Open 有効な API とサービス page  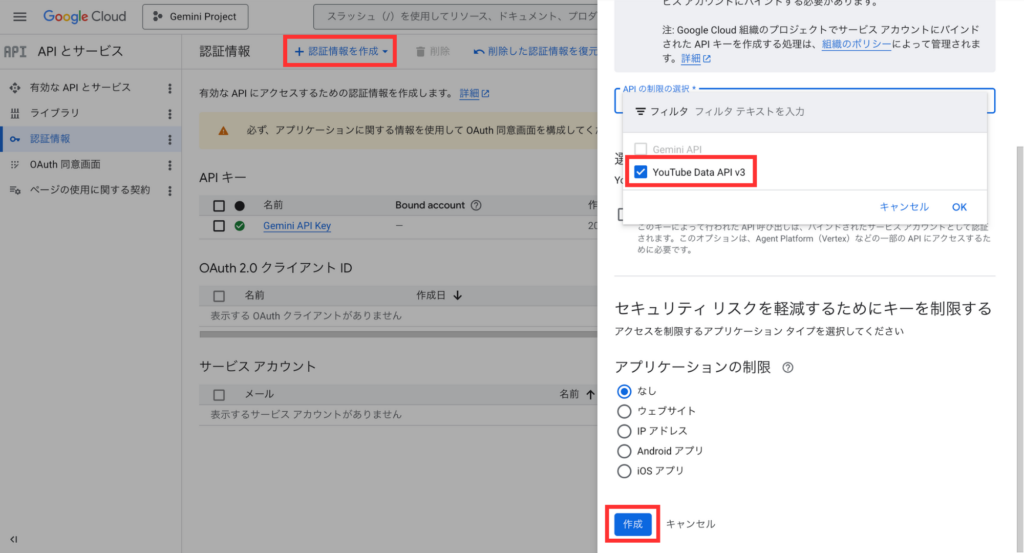coord(80,87)
